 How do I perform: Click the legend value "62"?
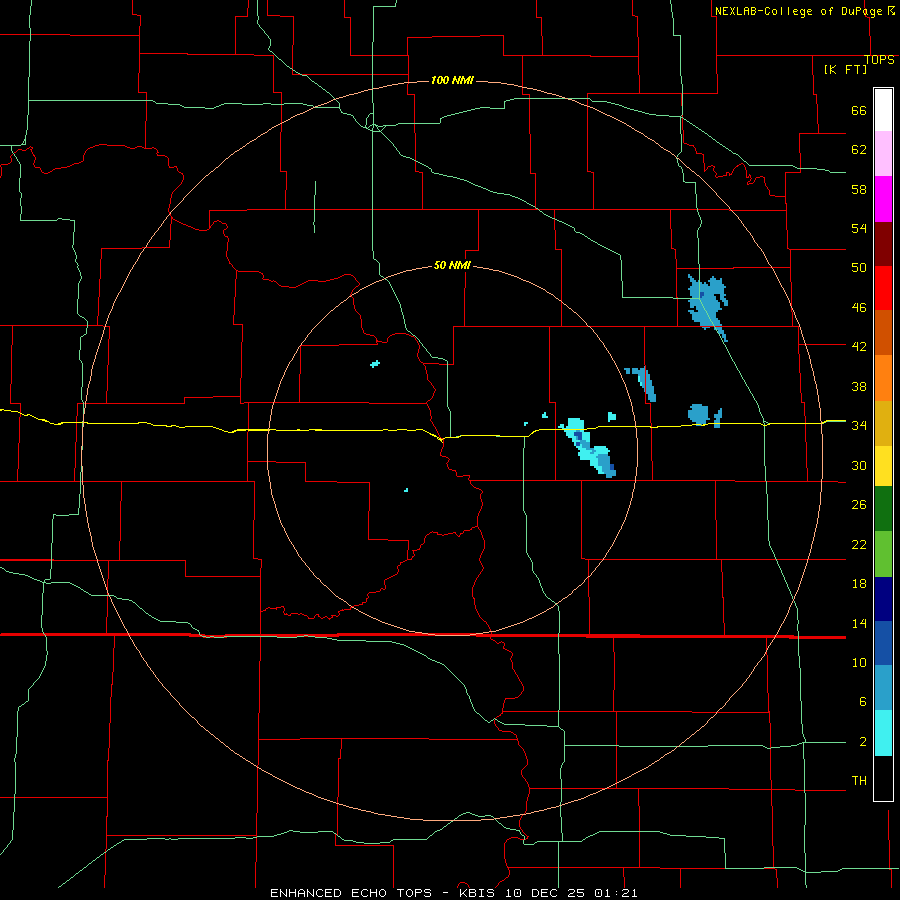[x=859, y=150]
